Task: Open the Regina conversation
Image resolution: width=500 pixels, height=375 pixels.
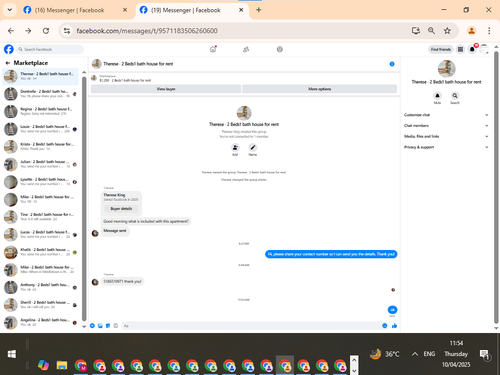Action: 41,111
